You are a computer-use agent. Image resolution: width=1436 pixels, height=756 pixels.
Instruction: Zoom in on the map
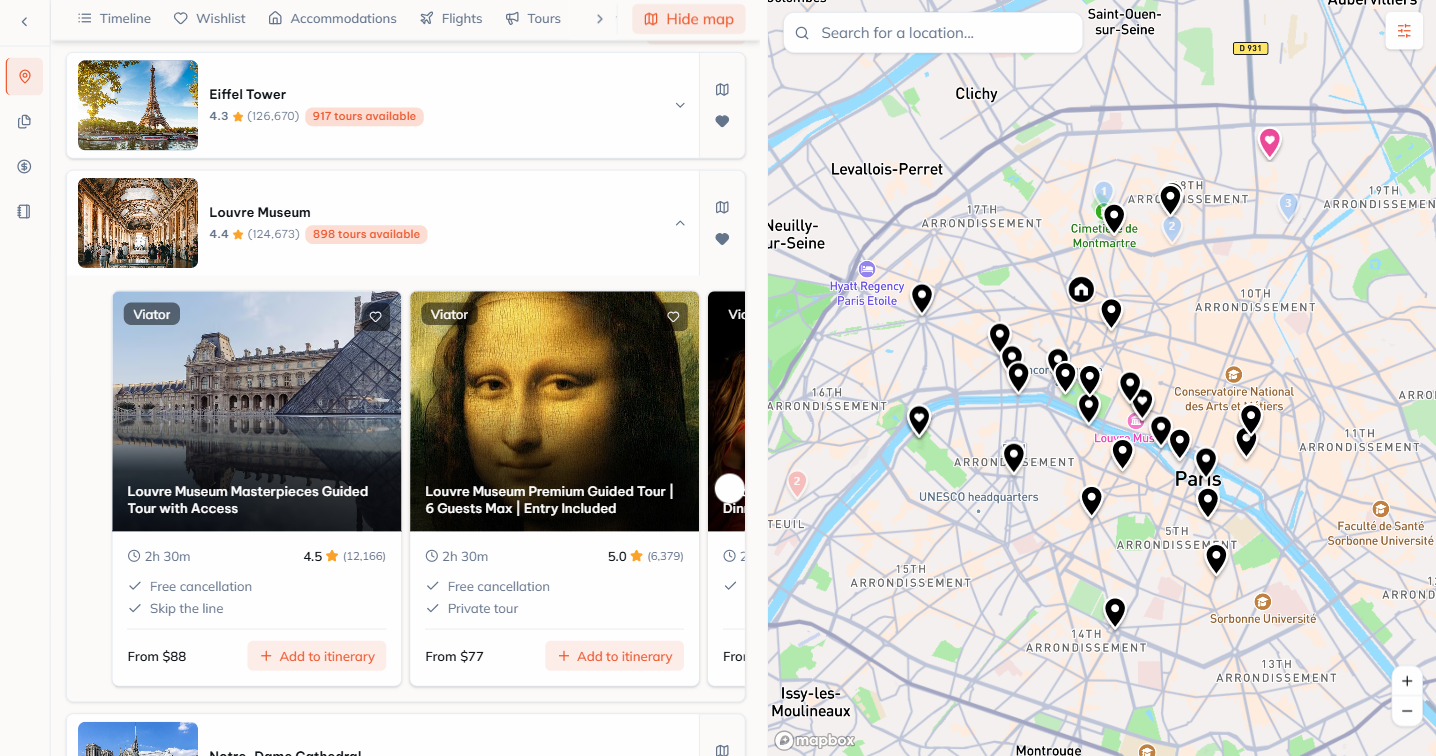click(x=1407, y=681)
